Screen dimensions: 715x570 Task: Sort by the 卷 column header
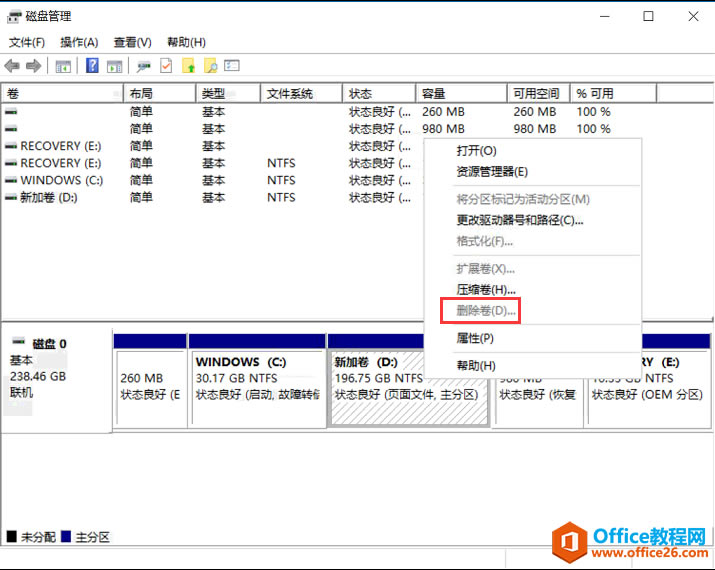tap(62, 94)
